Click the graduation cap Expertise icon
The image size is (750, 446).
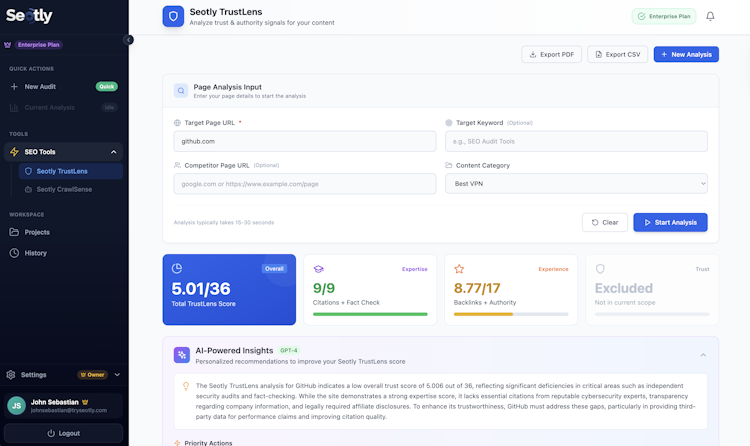[x=319, y=269]
